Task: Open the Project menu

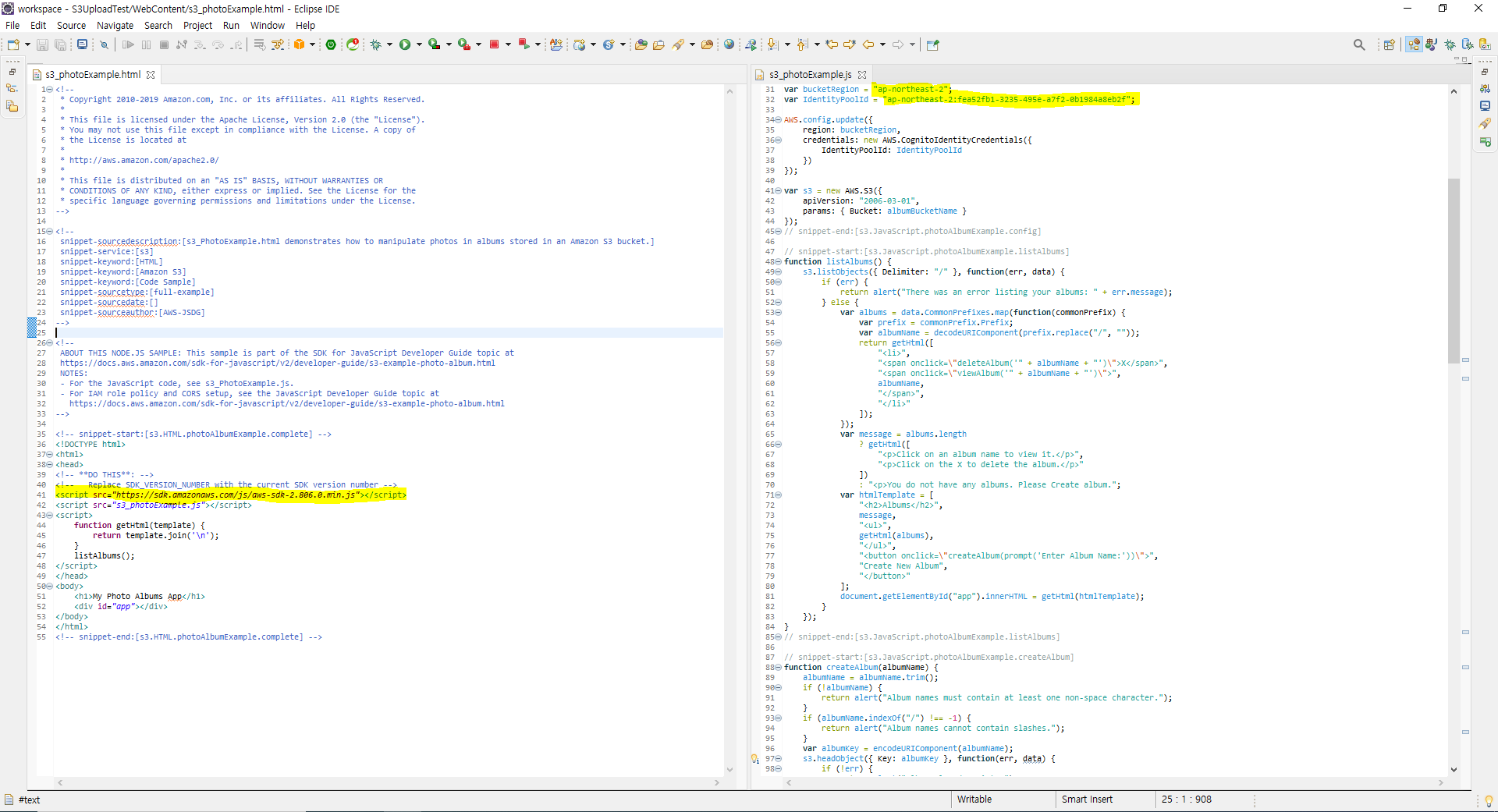Action: (197, 26)
